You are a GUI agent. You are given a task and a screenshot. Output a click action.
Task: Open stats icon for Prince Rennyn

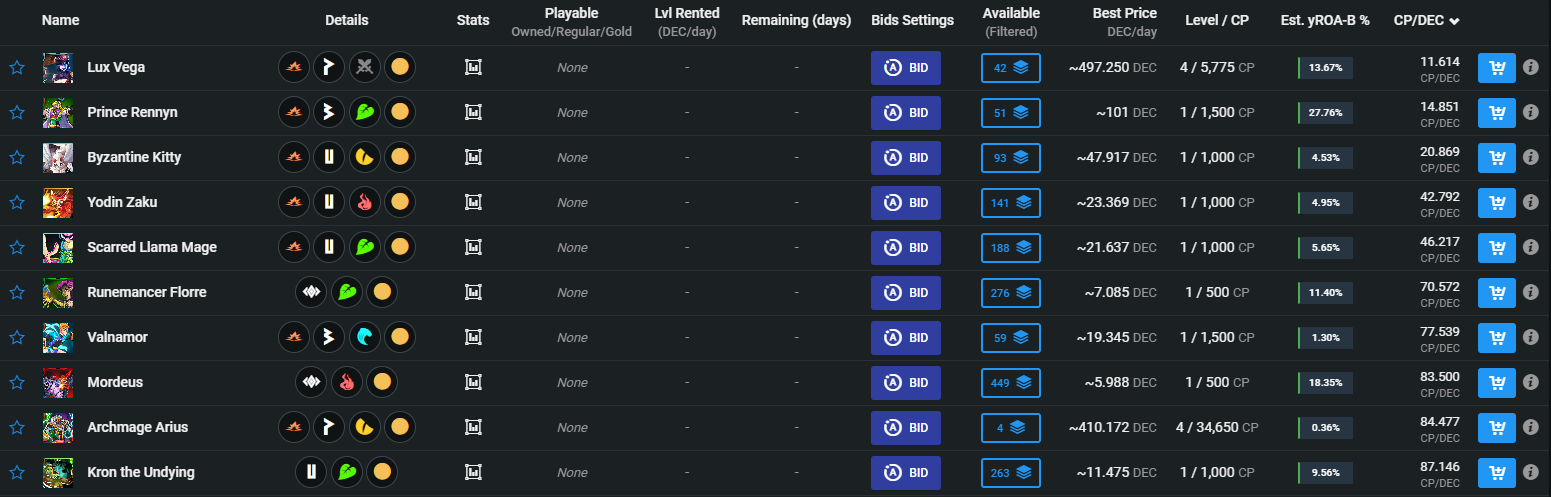tap(474, 113)
